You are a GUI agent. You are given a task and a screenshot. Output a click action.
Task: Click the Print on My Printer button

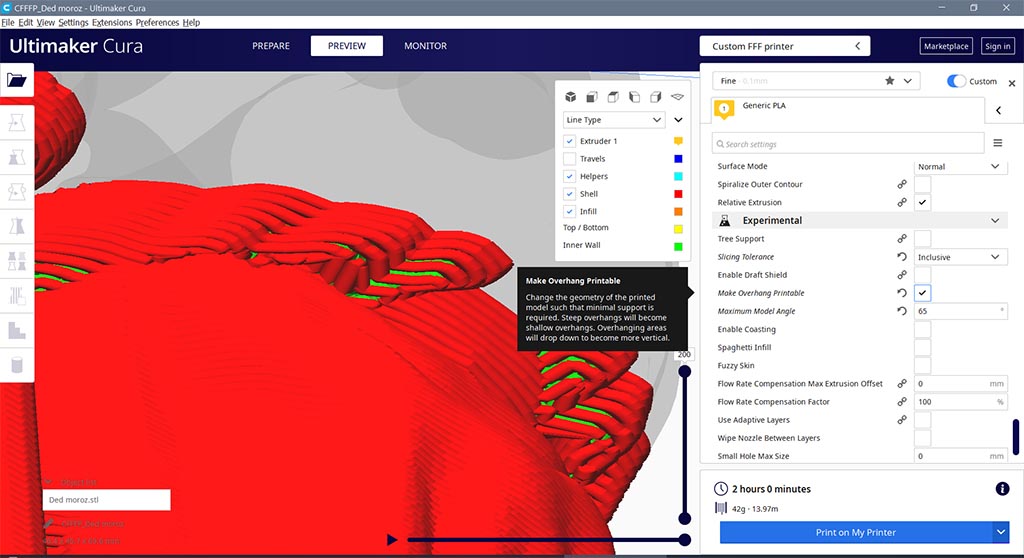point(855,532)
